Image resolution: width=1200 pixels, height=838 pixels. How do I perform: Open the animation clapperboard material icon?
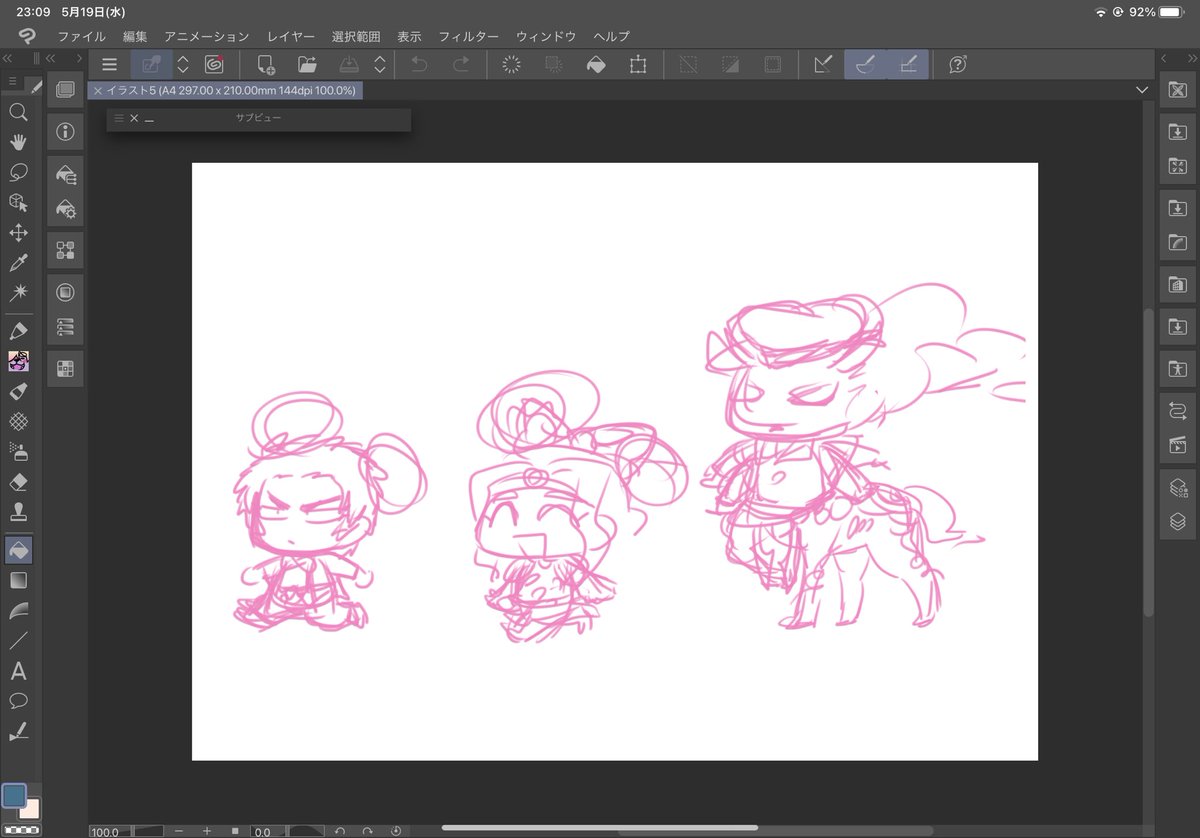pos(1177,446)
